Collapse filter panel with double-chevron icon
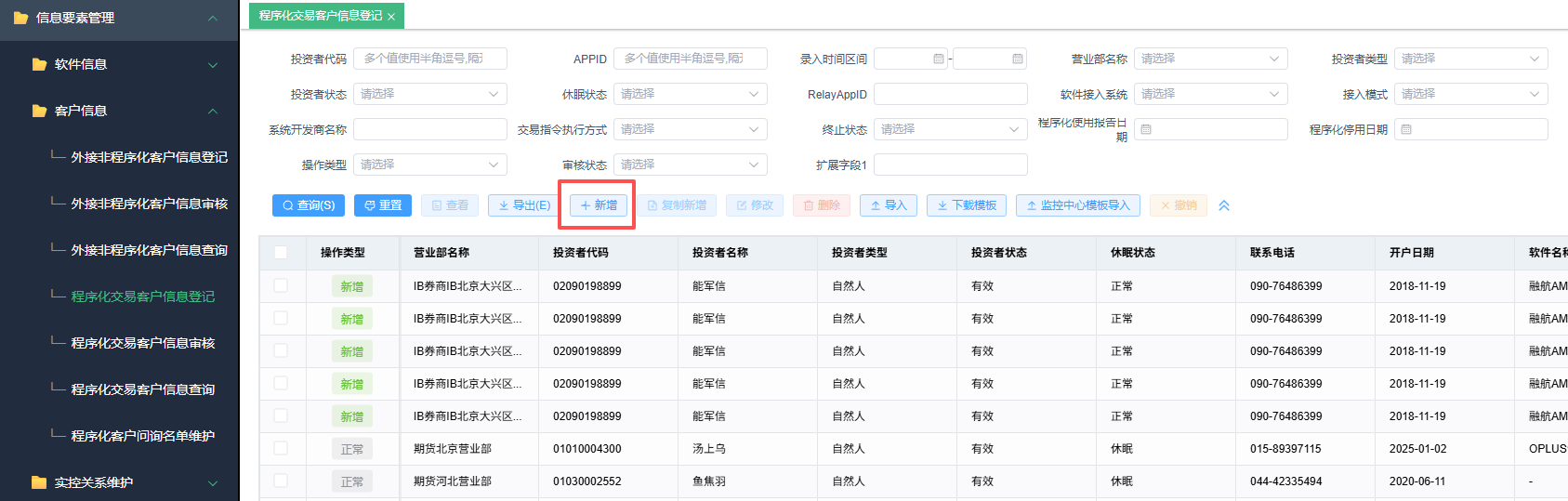 coord(1224,205)
